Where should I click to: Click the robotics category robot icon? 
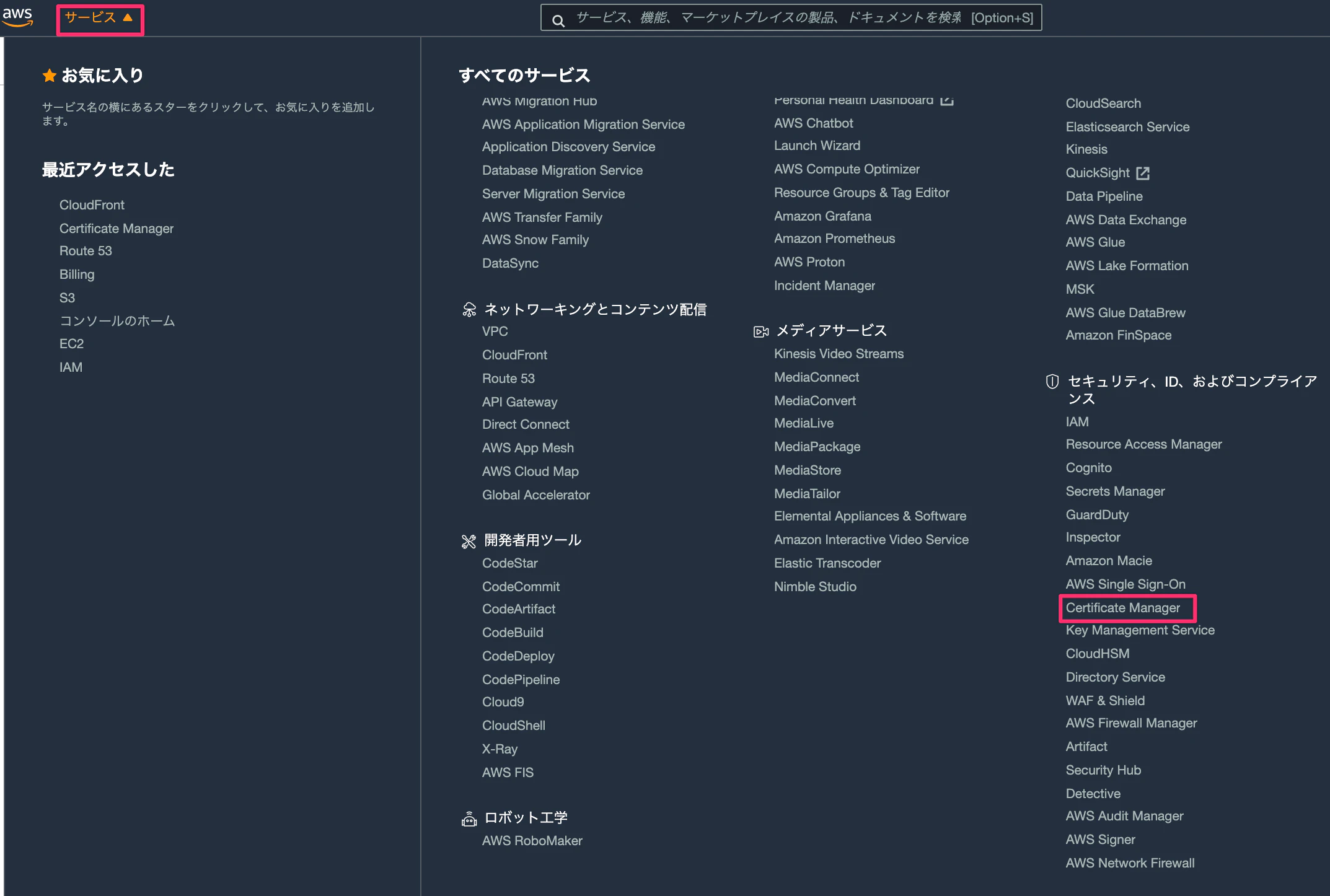[x=469, y=819]
